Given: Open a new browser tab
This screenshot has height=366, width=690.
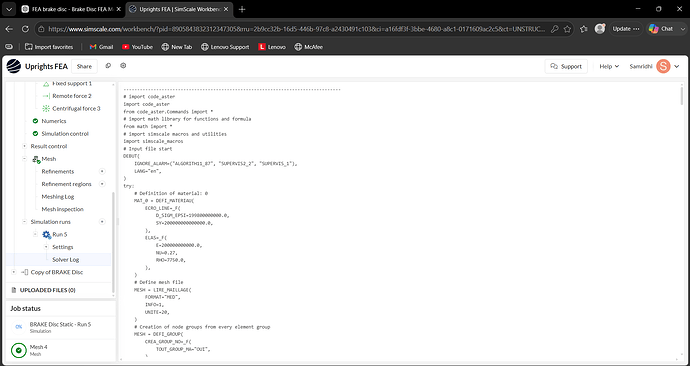Looking at the screenshot, I should [242, 9].
